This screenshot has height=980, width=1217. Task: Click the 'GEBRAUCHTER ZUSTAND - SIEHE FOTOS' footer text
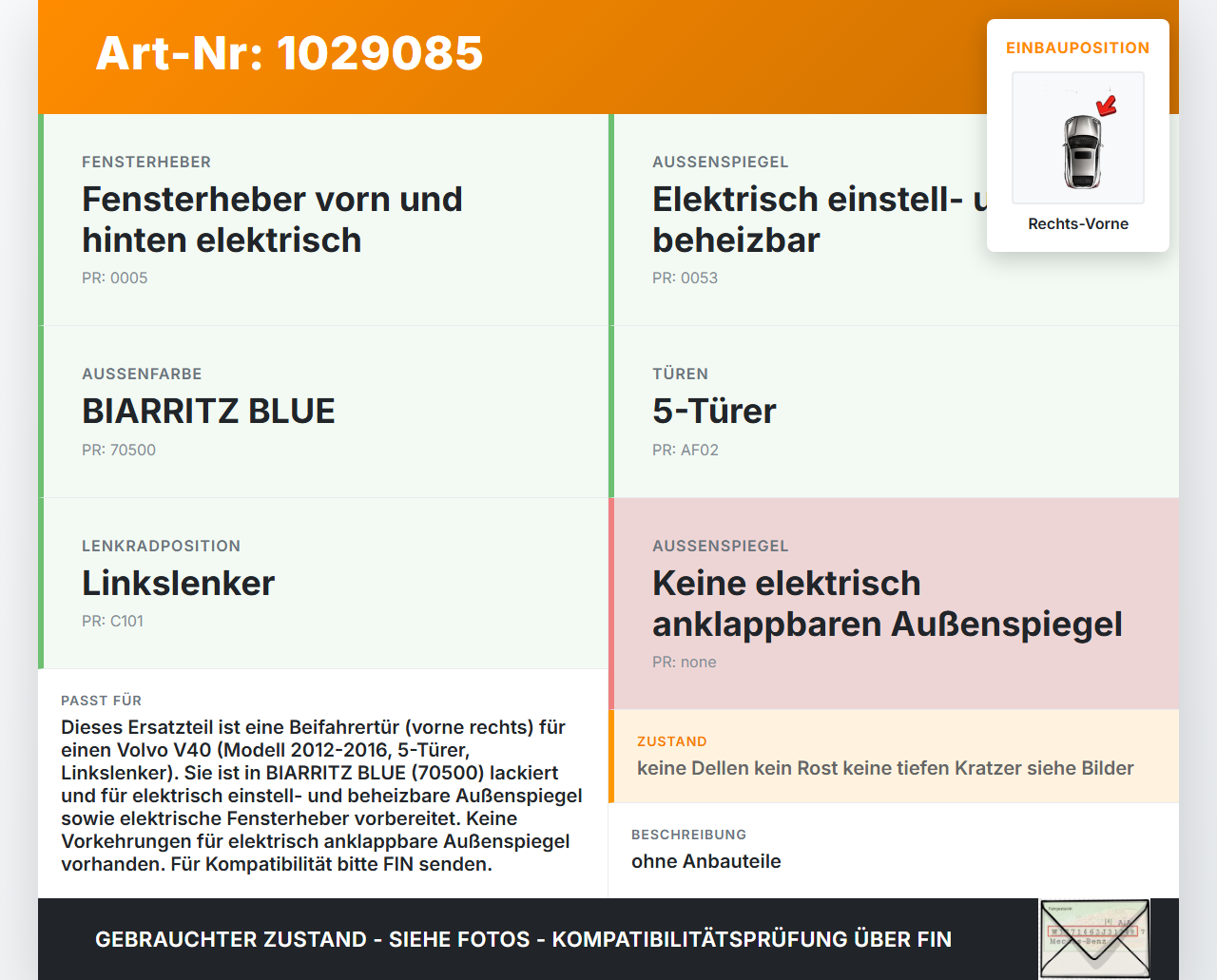click(x=523, y=939)
